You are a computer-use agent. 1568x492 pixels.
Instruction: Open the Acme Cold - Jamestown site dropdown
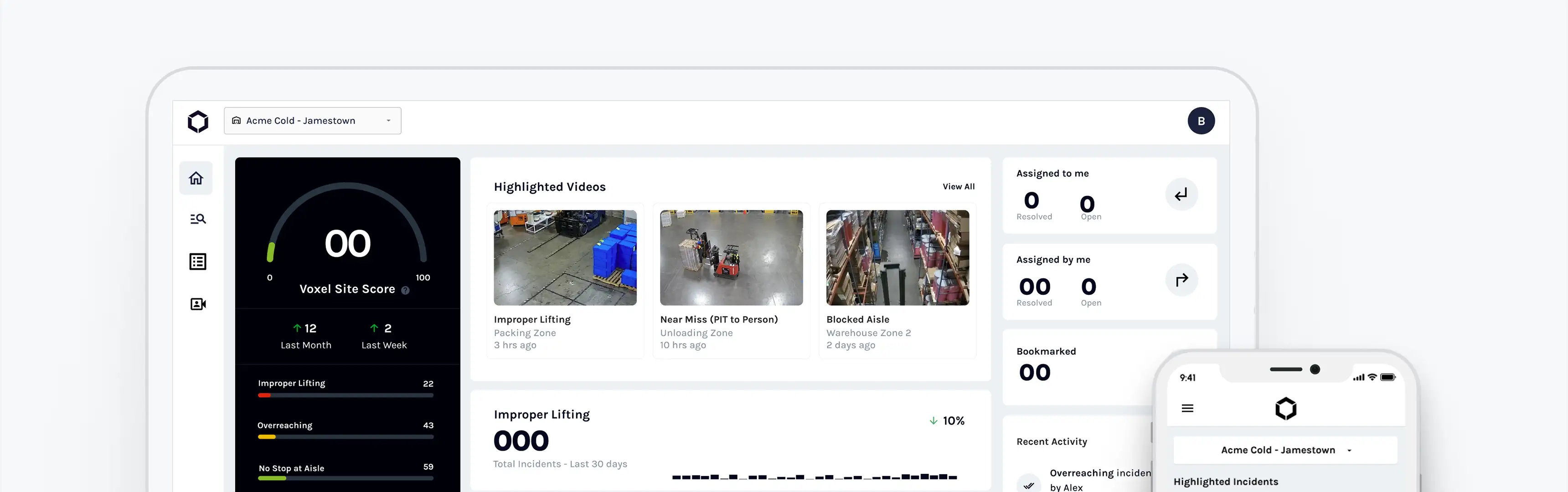pos(312,120)
